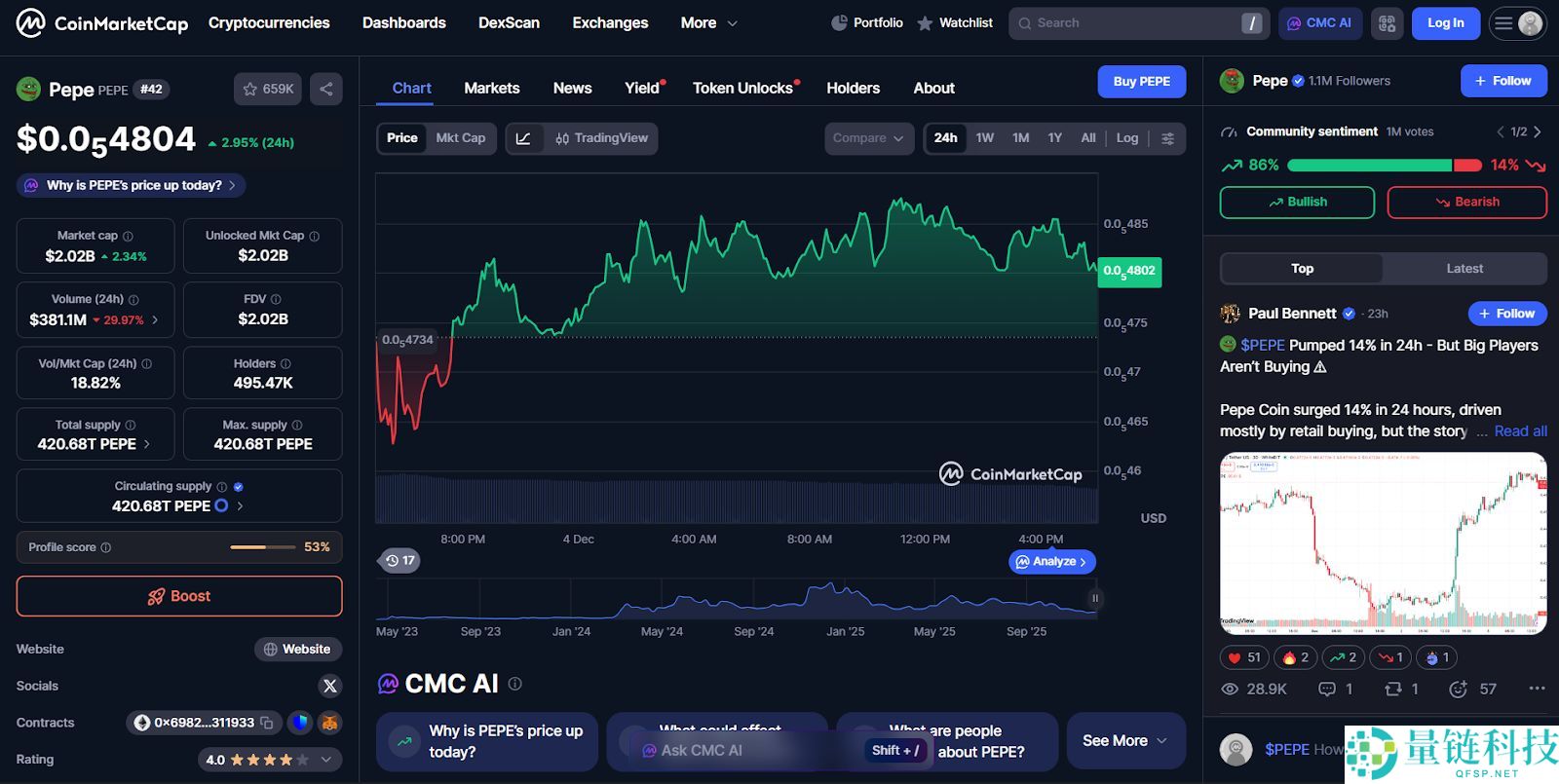
Task: Click the historical range slider pause handle
Action: click(x=1094, y=598)
